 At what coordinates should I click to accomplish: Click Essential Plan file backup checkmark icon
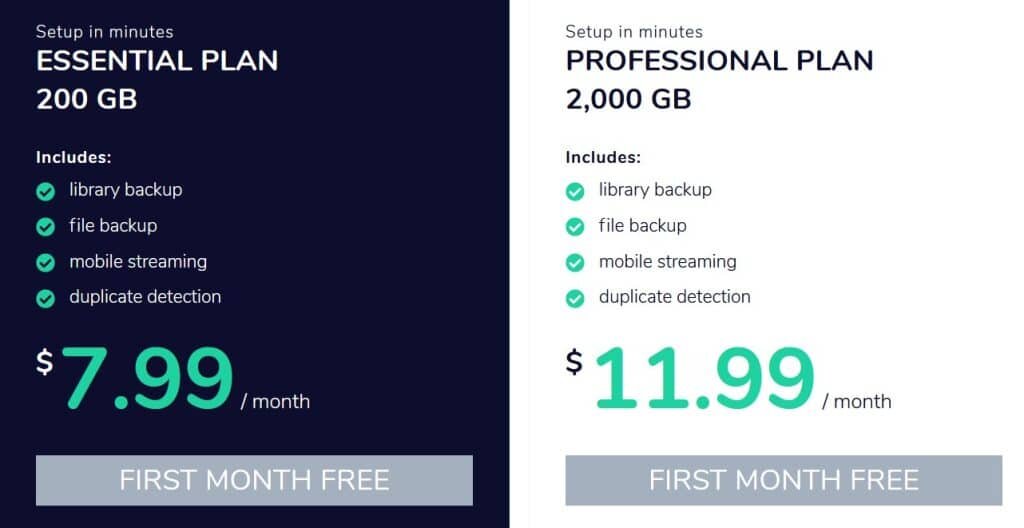point(45,227)
